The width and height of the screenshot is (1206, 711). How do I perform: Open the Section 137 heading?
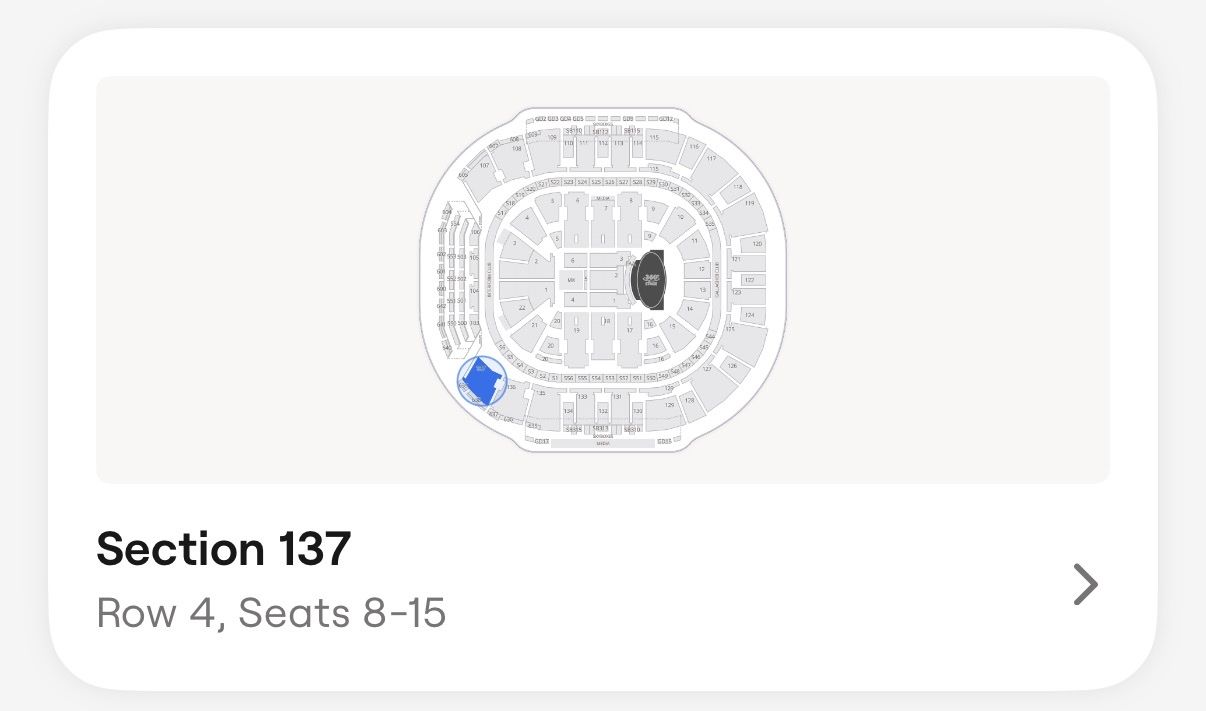[224, 549]
